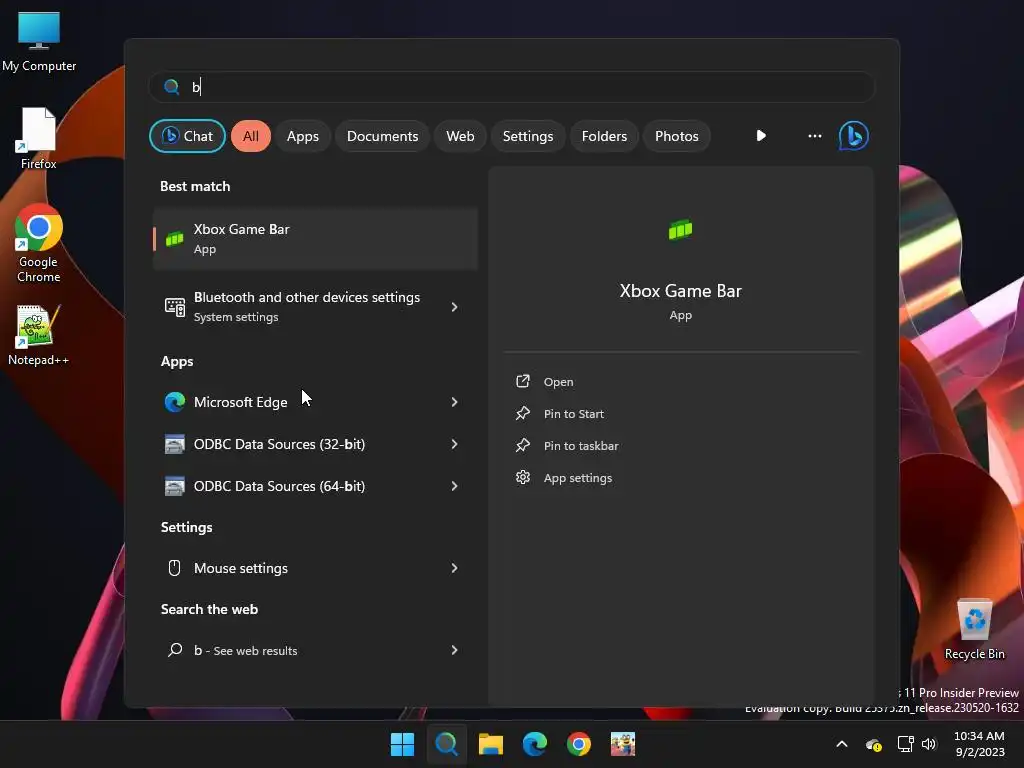Open the three-dot more options menu
Viewport: 1024px width, 768px height.
[814, 136]
